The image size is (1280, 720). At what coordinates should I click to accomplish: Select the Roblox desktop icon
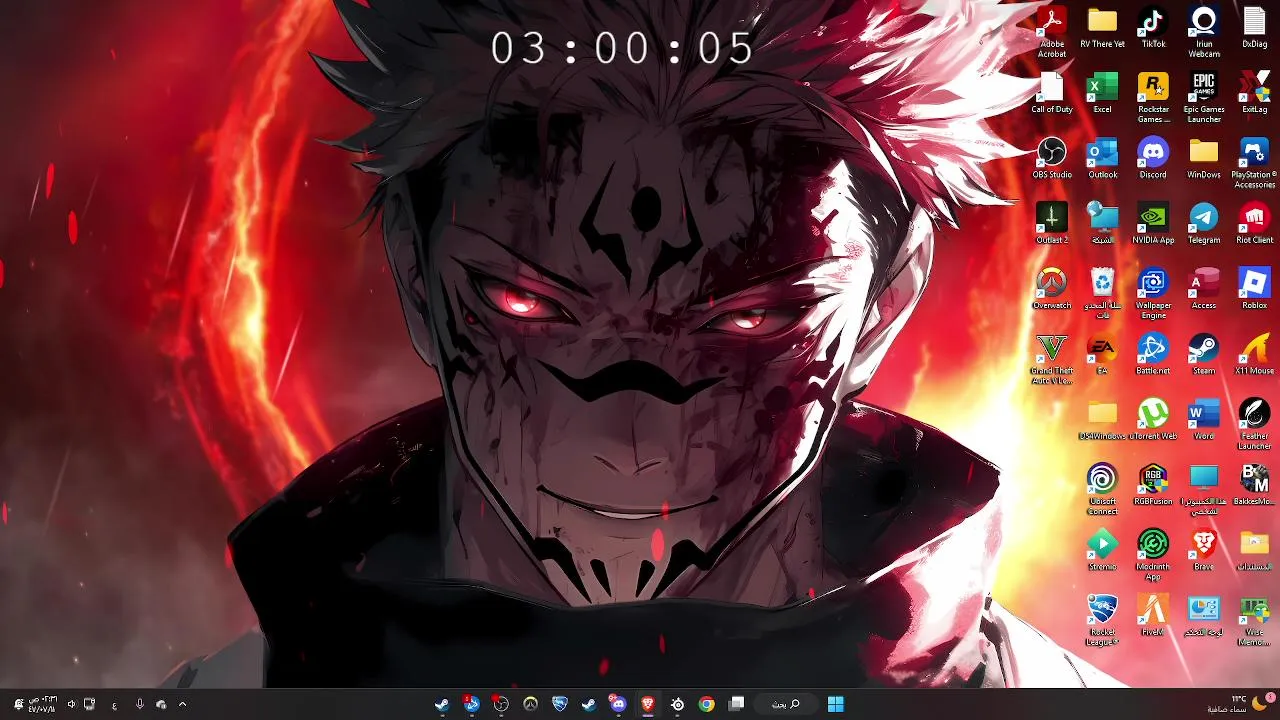(x=1254, y=289)
